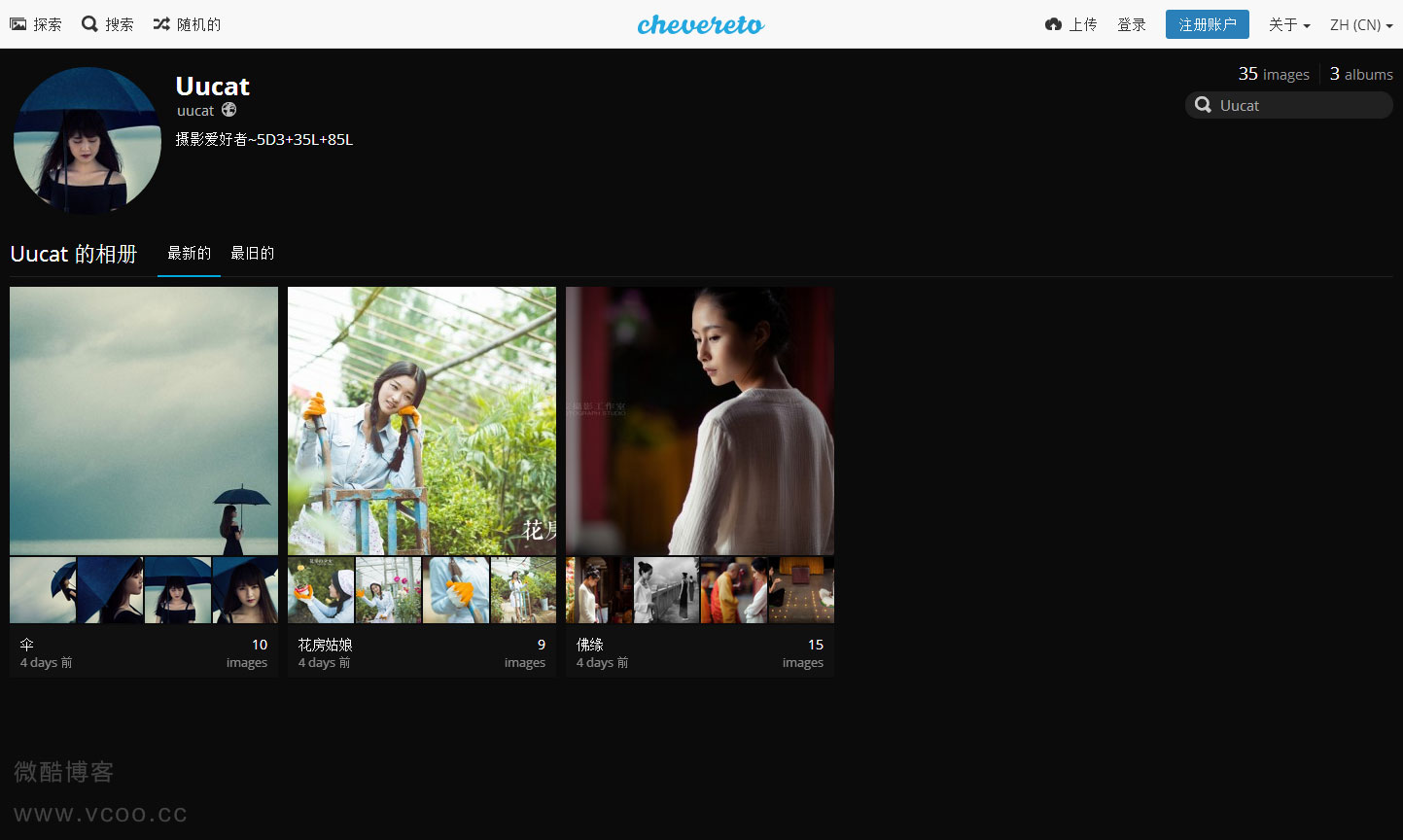Click the Explore image icon in navbar
This screenshot has height=840, width=1403.
coord(18,24)
